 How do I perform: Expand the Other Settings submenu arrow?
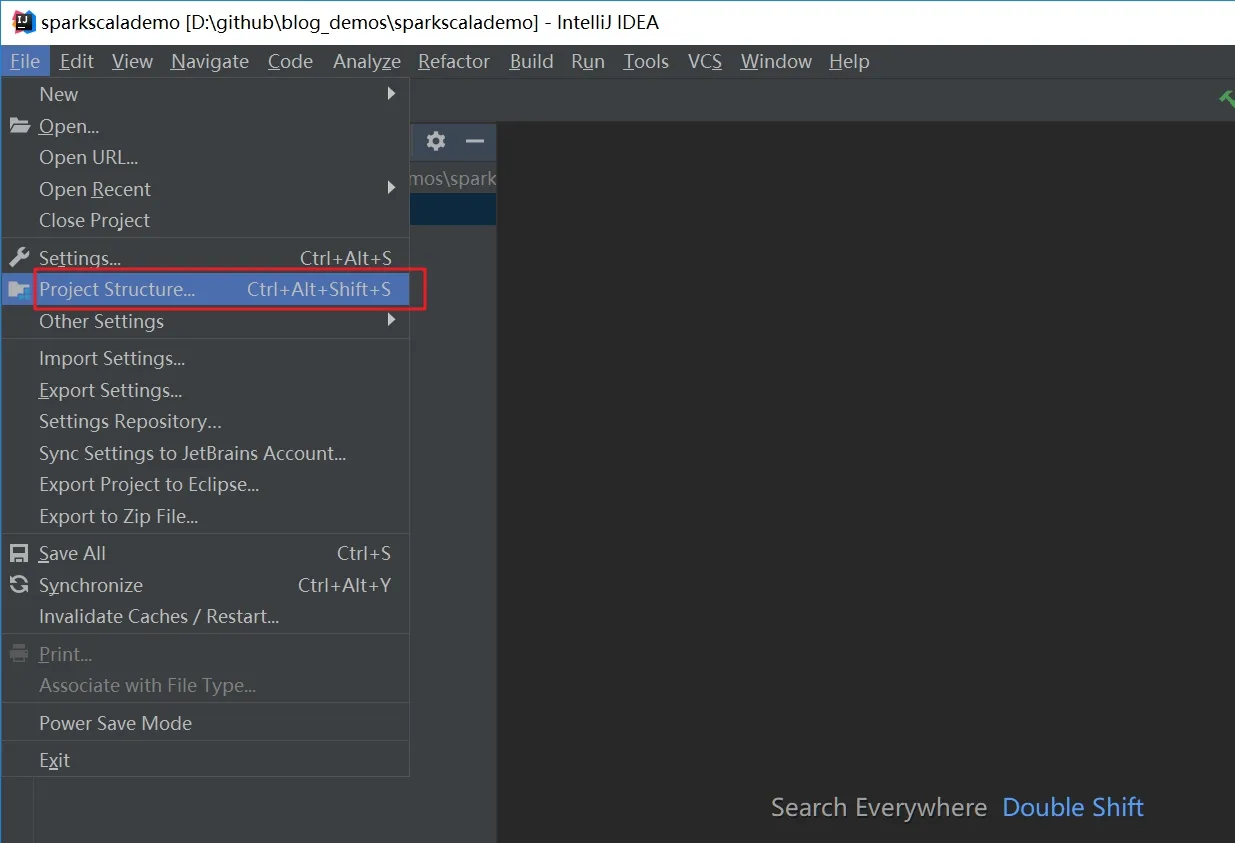coord(392,320)
